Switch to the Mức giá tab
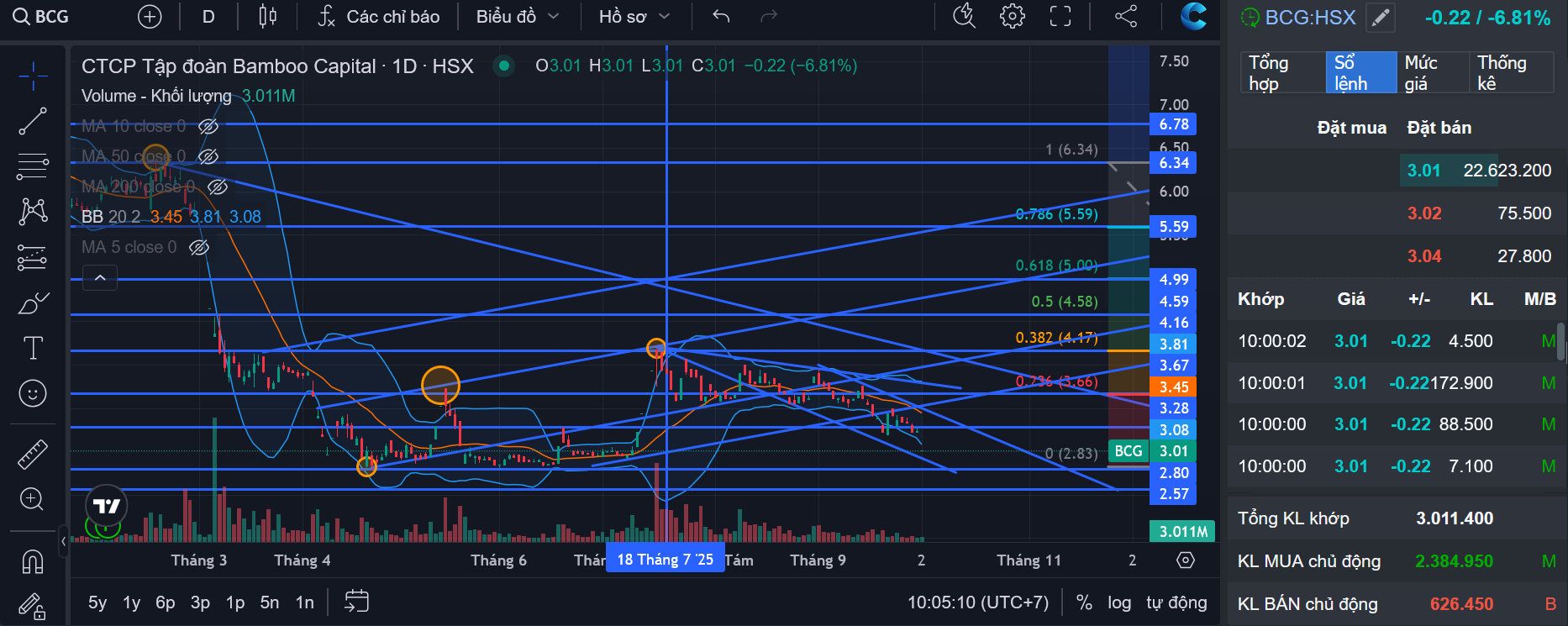Image resolution: width=1568 pixels, height=626 pixels. pos(1433,73)
